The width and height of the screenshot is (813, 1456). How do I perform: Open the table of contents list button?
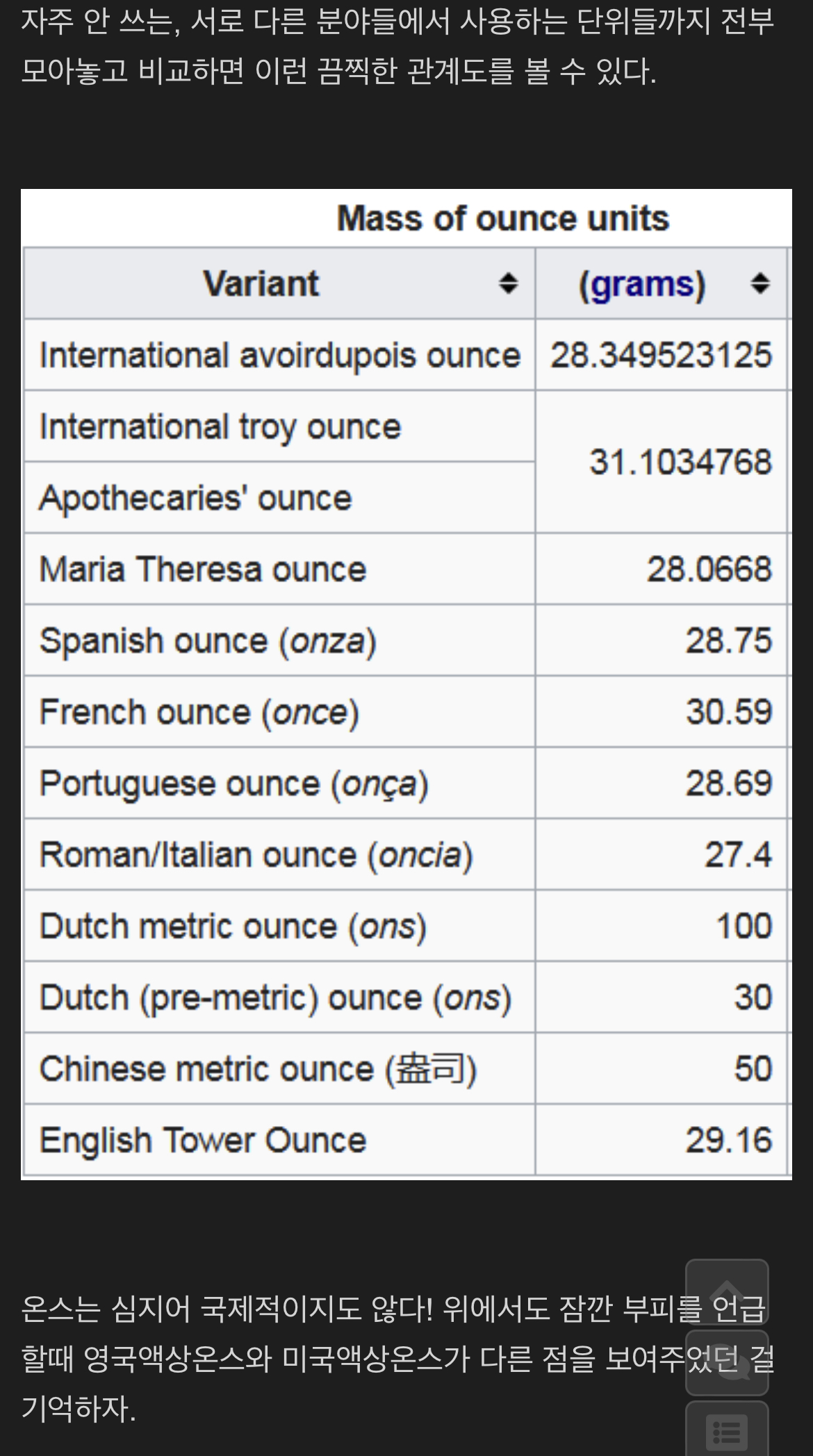(727, 1430)
